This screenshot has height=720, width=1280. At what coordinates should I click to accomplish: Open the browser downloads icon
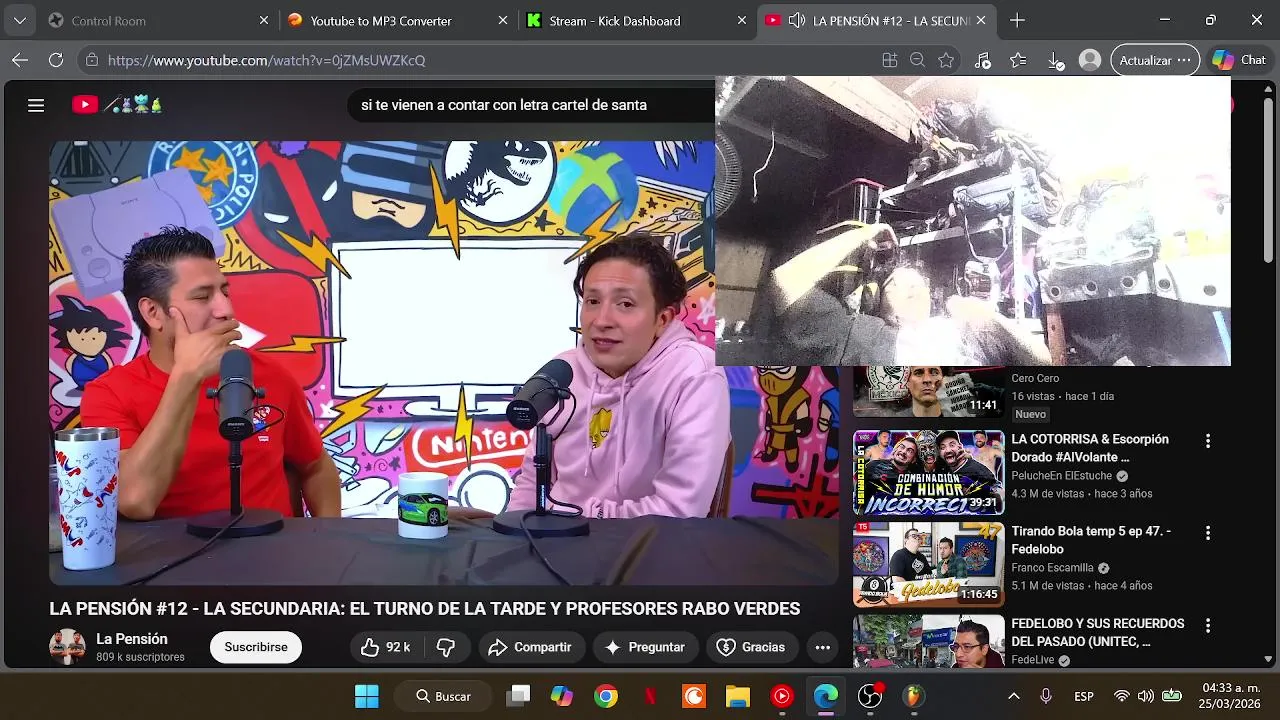[x=1056, y=60]
